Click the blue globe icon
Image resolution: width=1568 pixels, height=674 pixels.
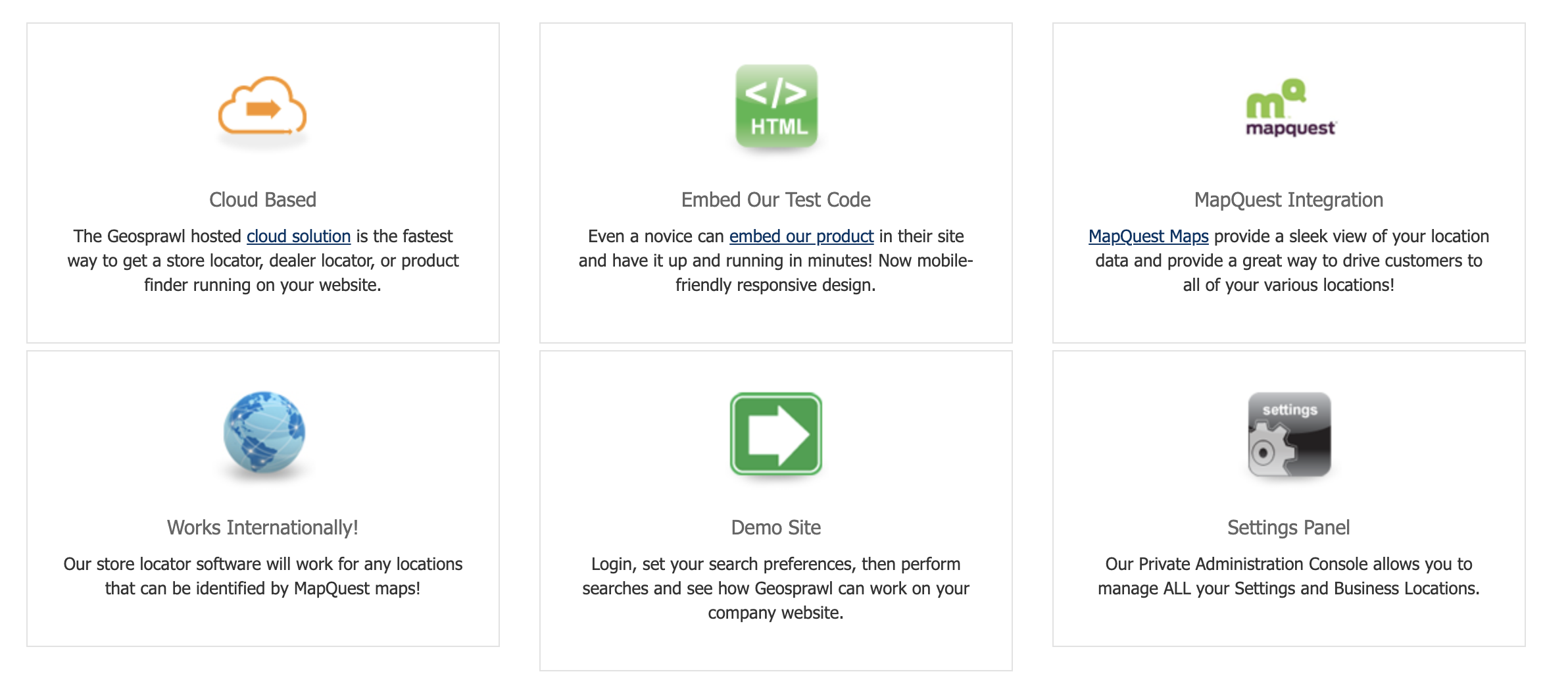pos(264,432)
